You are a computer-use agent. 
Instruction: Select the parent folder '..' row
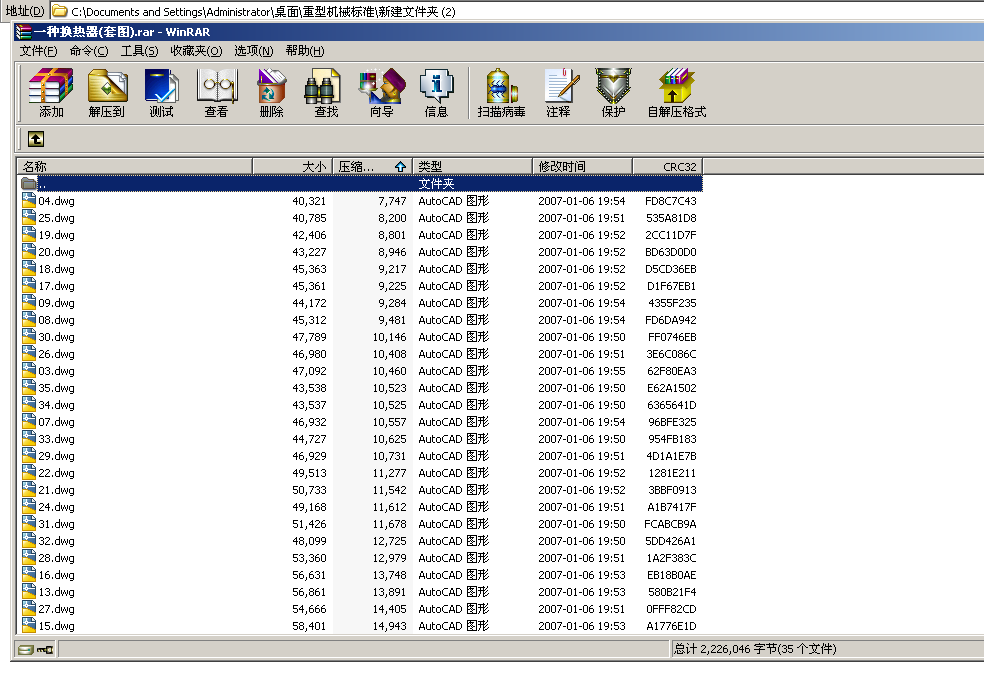360,183
